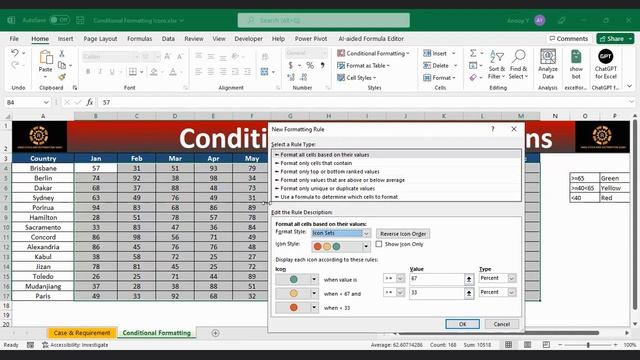Open the Case & Requirement sheet tab
640x360 pixels.
point(82,333)
